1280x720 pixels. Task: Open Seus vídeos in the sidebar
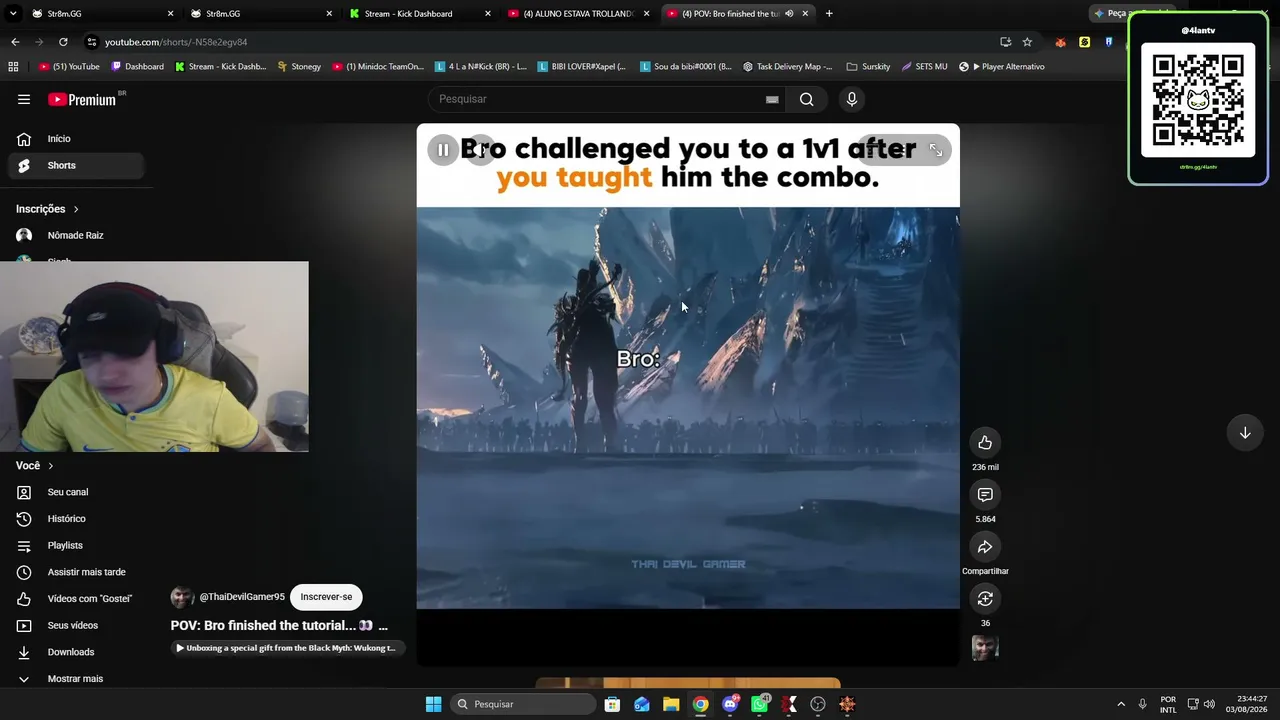pos(76,625)
